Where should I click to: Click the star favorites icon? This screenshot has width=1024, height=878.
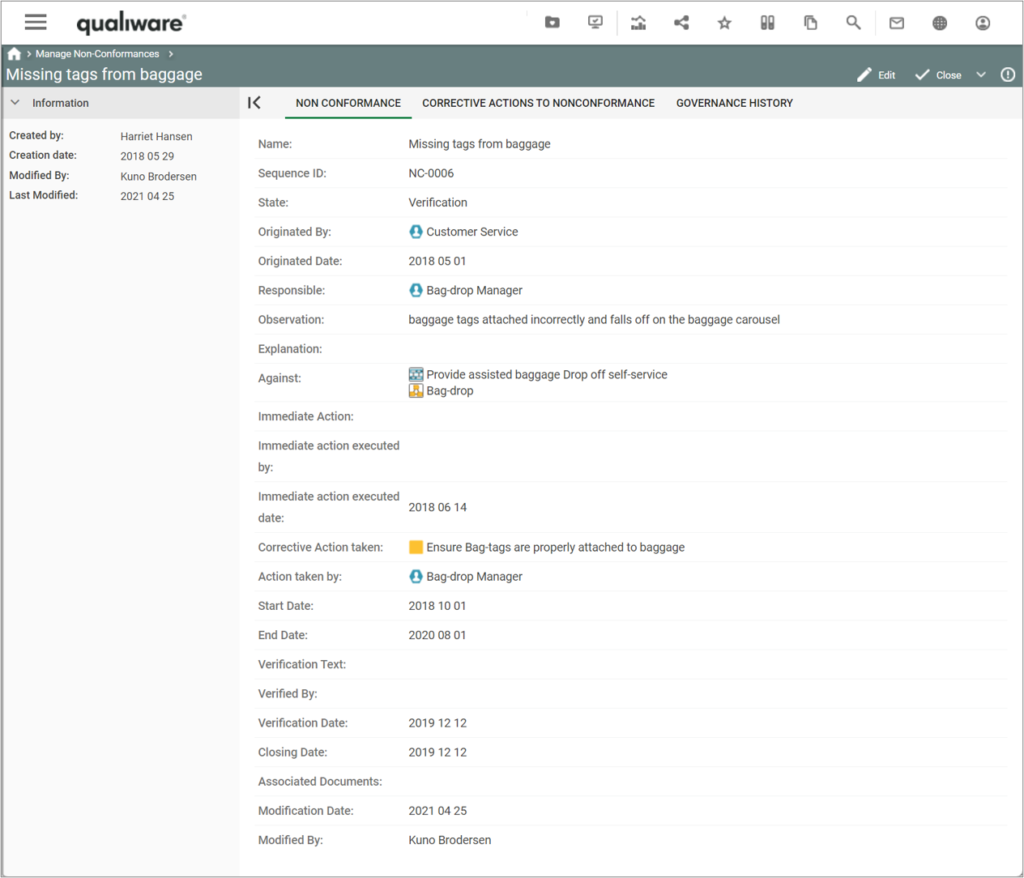tap(725, 22)
